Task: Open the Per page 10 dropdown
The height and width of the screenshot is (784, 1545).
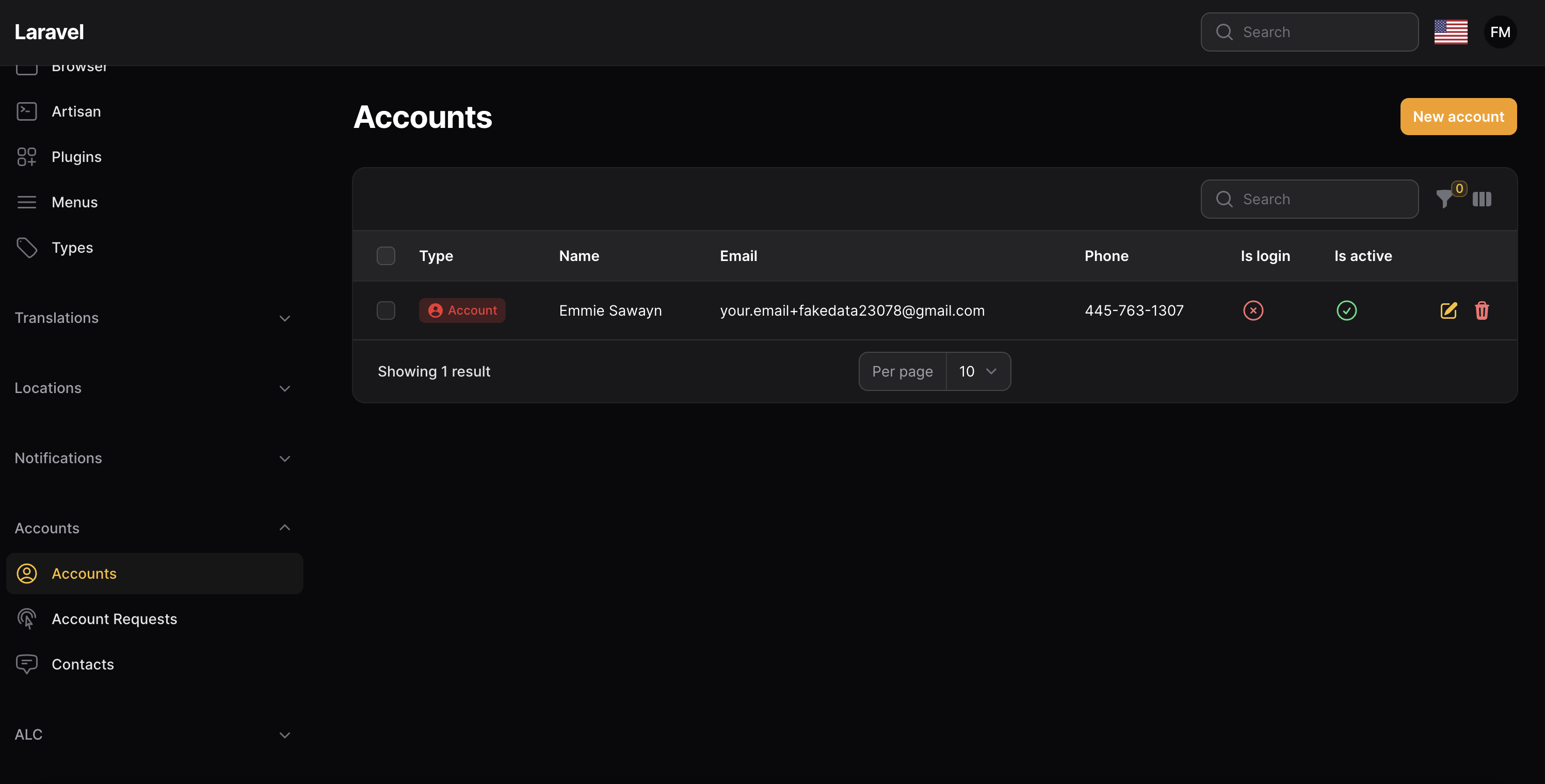Action: click(977, 371)
